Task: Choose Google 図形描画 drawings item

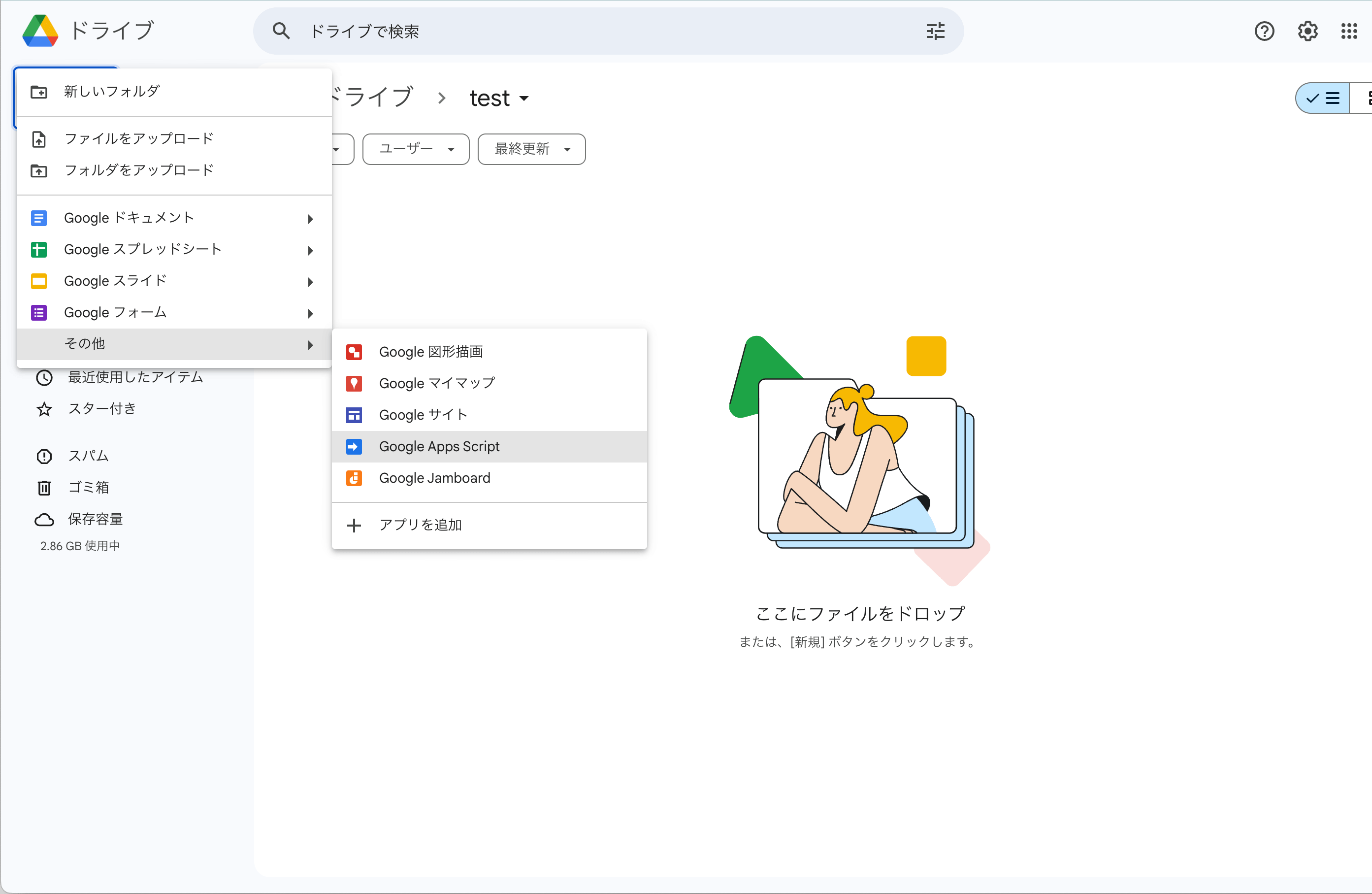Action: point(430,352)
